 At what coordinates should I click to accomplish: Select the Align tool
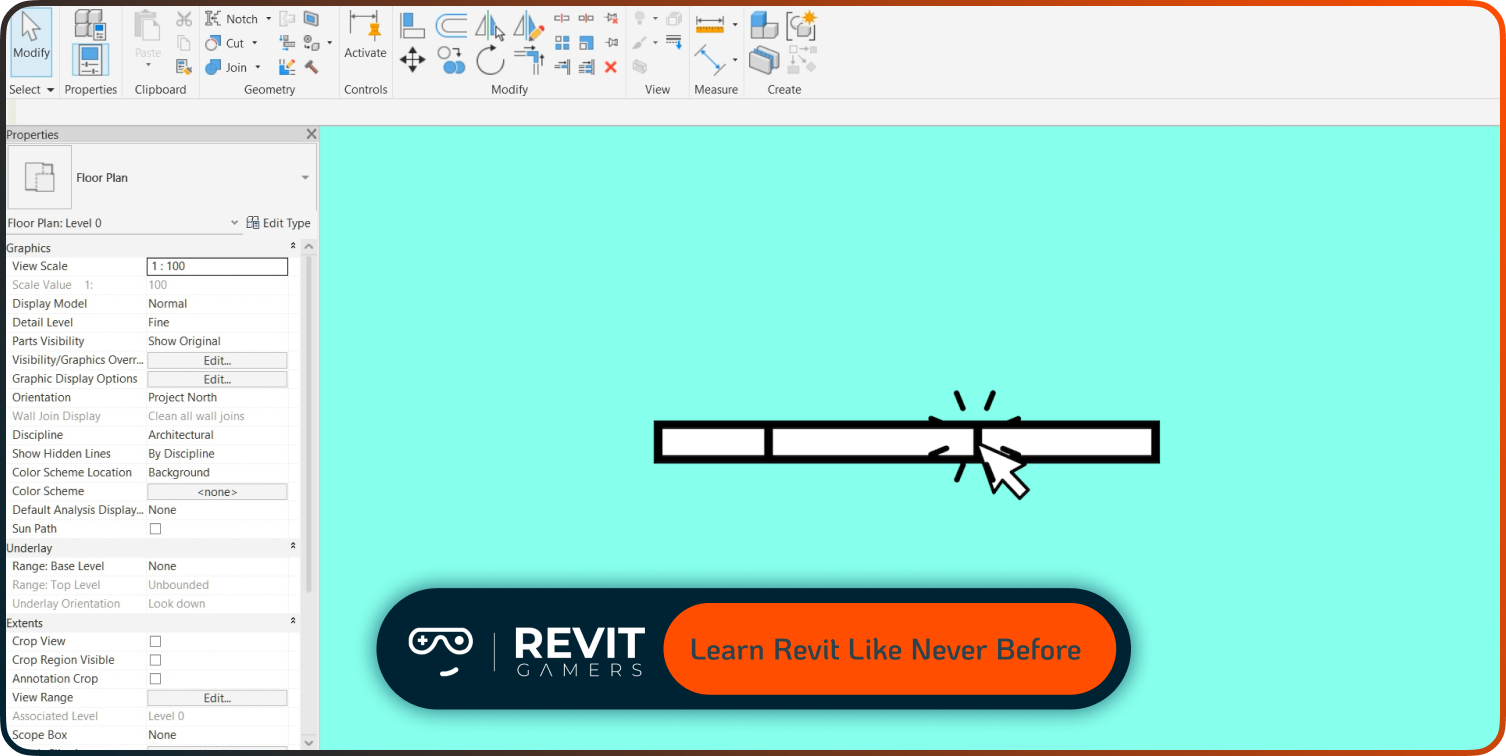(412, 26)
